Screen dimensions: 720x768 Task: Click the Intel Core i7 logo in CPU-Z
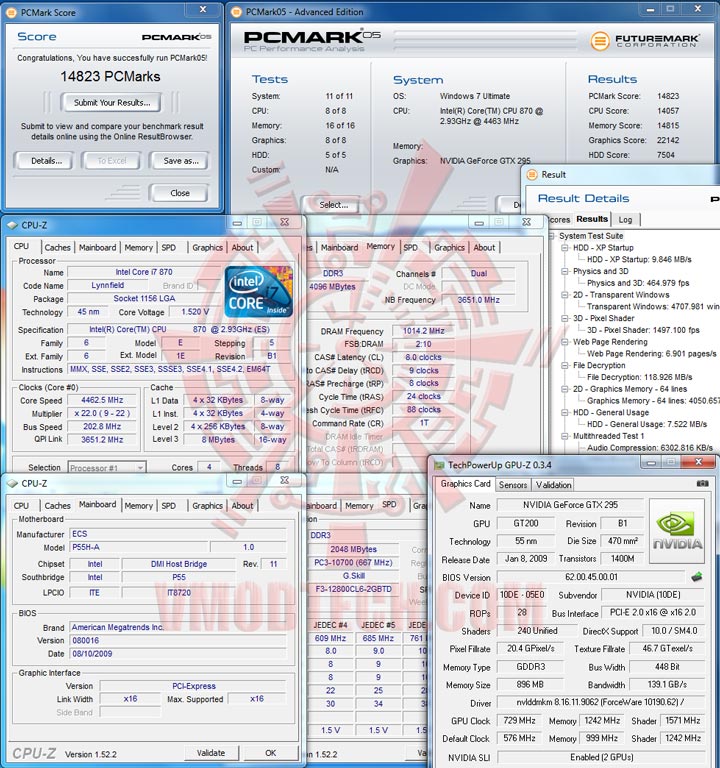[259, 291]
